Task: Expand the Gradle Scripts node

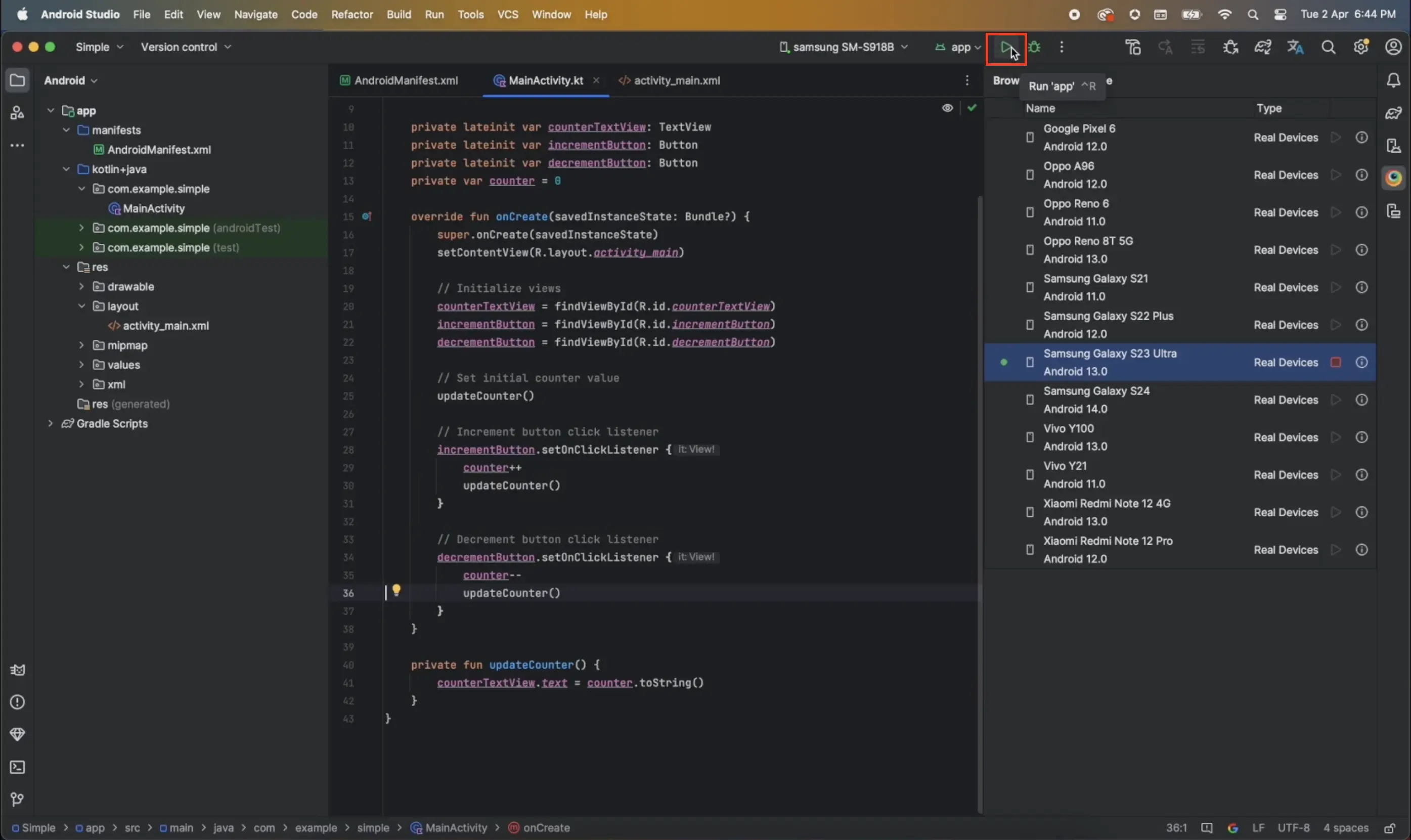Action: click(x=51, y=423)
